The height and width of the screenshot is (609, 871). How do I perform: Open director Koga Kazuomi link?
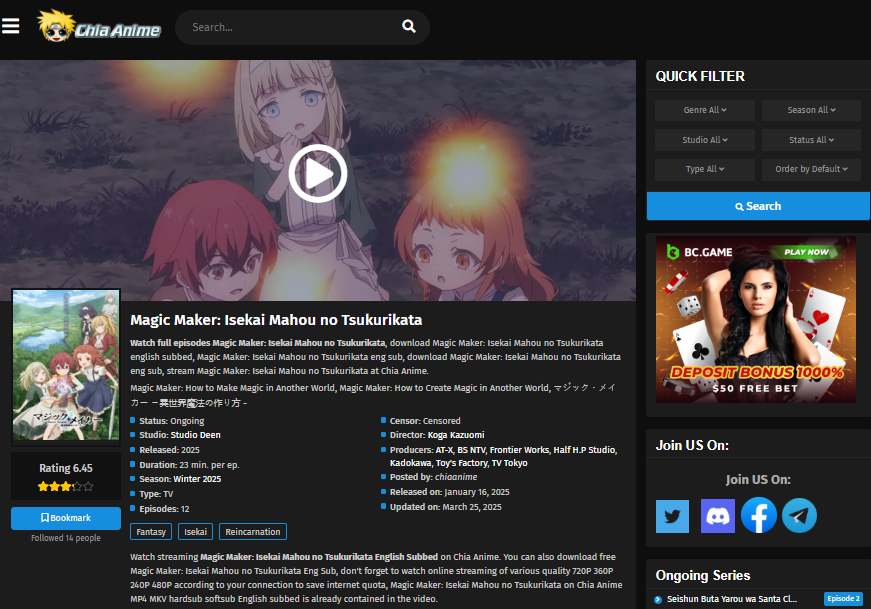click(x=456, y=435)
